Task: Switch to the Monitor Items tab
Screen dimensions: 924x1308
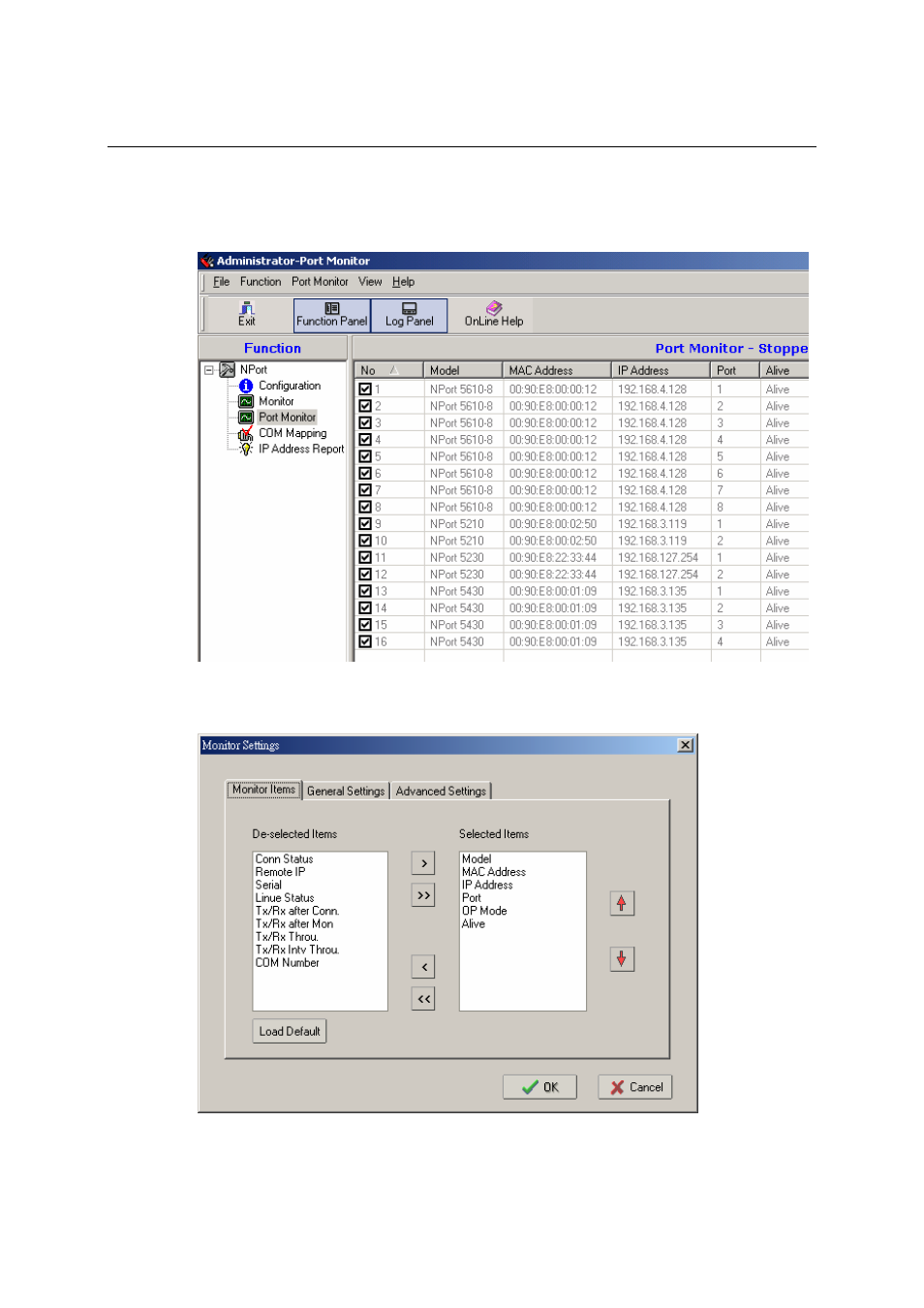Action: (x=263, y=790)
